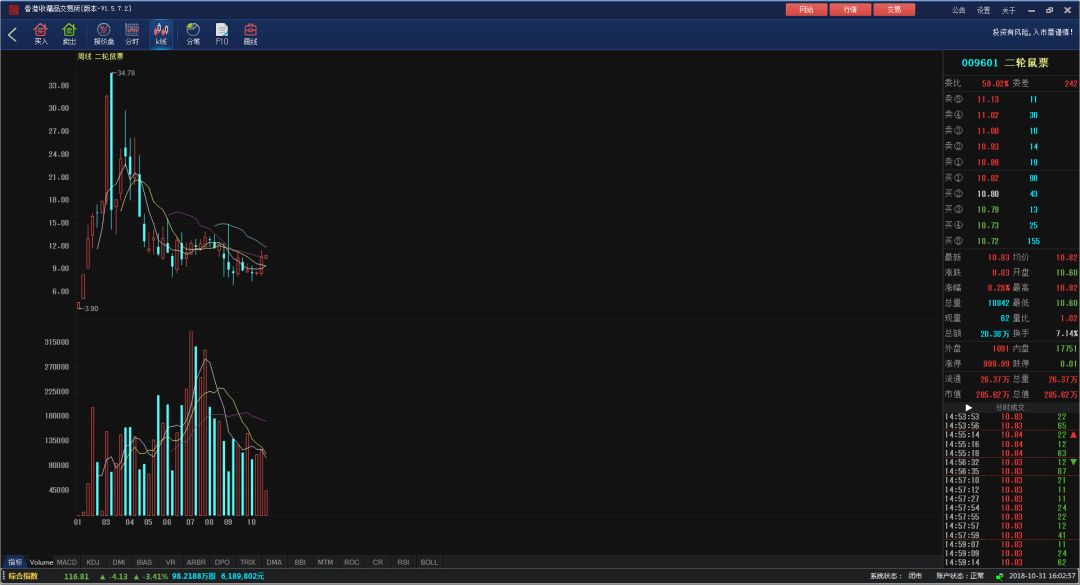Image resolution: width=1080 pixels, height=585 pixels.
Task: Open the 关于 about menu
Action: [1008, 10]
